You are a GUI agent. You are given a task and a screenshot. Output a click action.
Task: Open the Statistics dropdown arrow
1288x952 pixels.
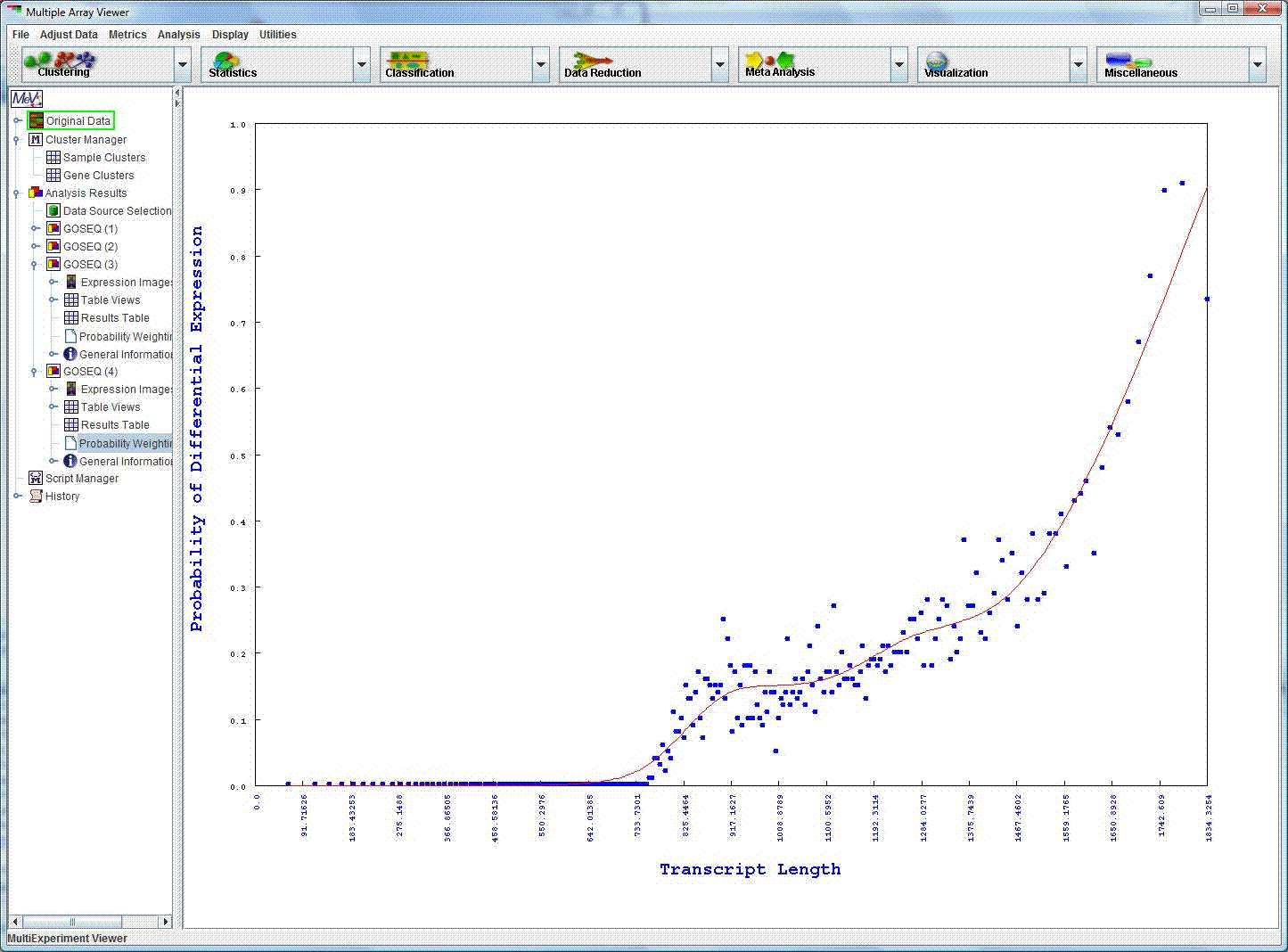pyautogui.click(x=362, y=65)
